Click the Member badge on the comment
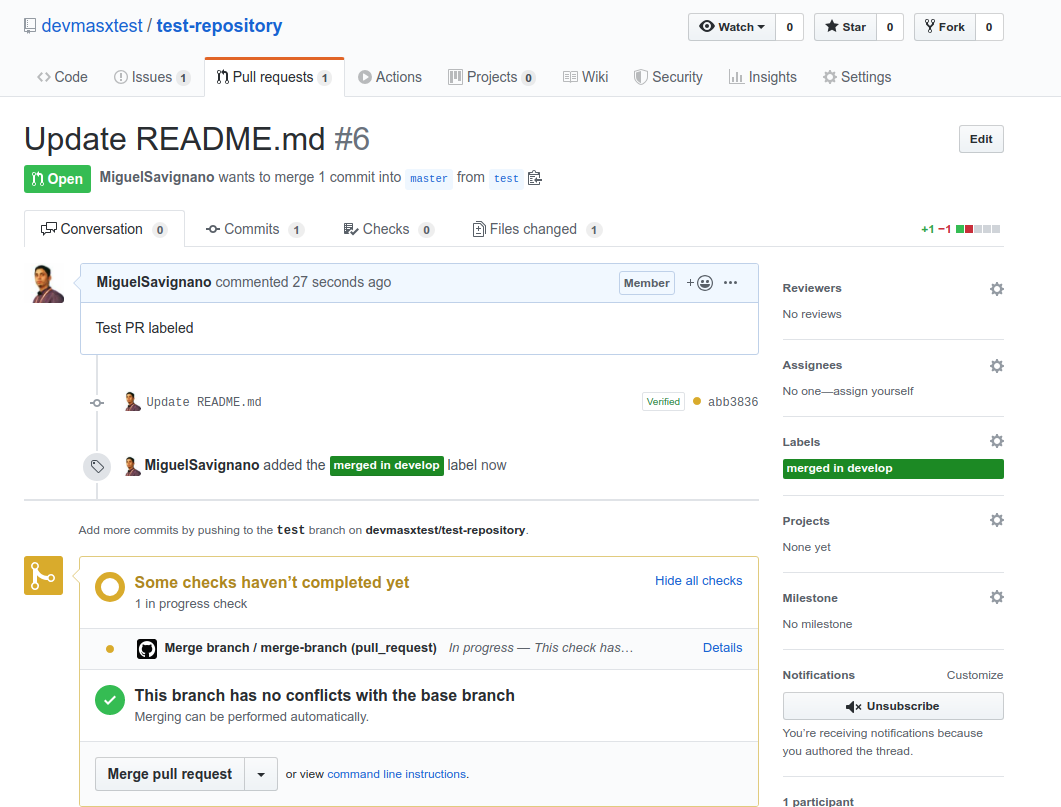1061x807 pixels. click(x=646, y=283)
